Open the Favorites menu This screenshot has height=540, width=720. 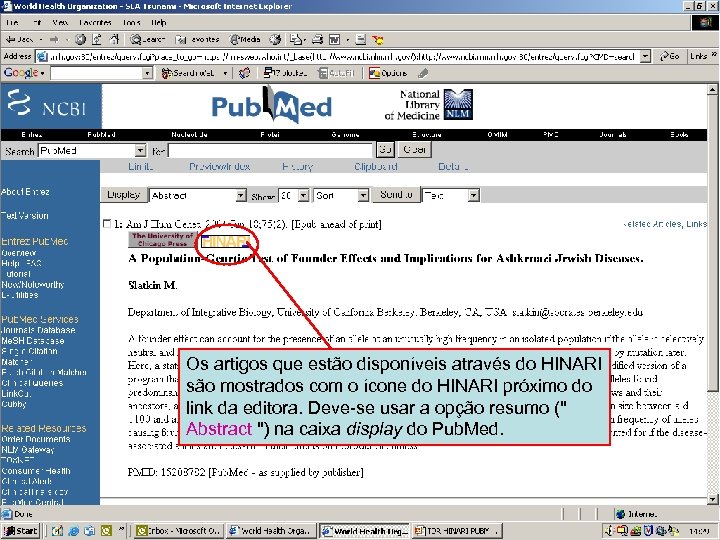95,22
